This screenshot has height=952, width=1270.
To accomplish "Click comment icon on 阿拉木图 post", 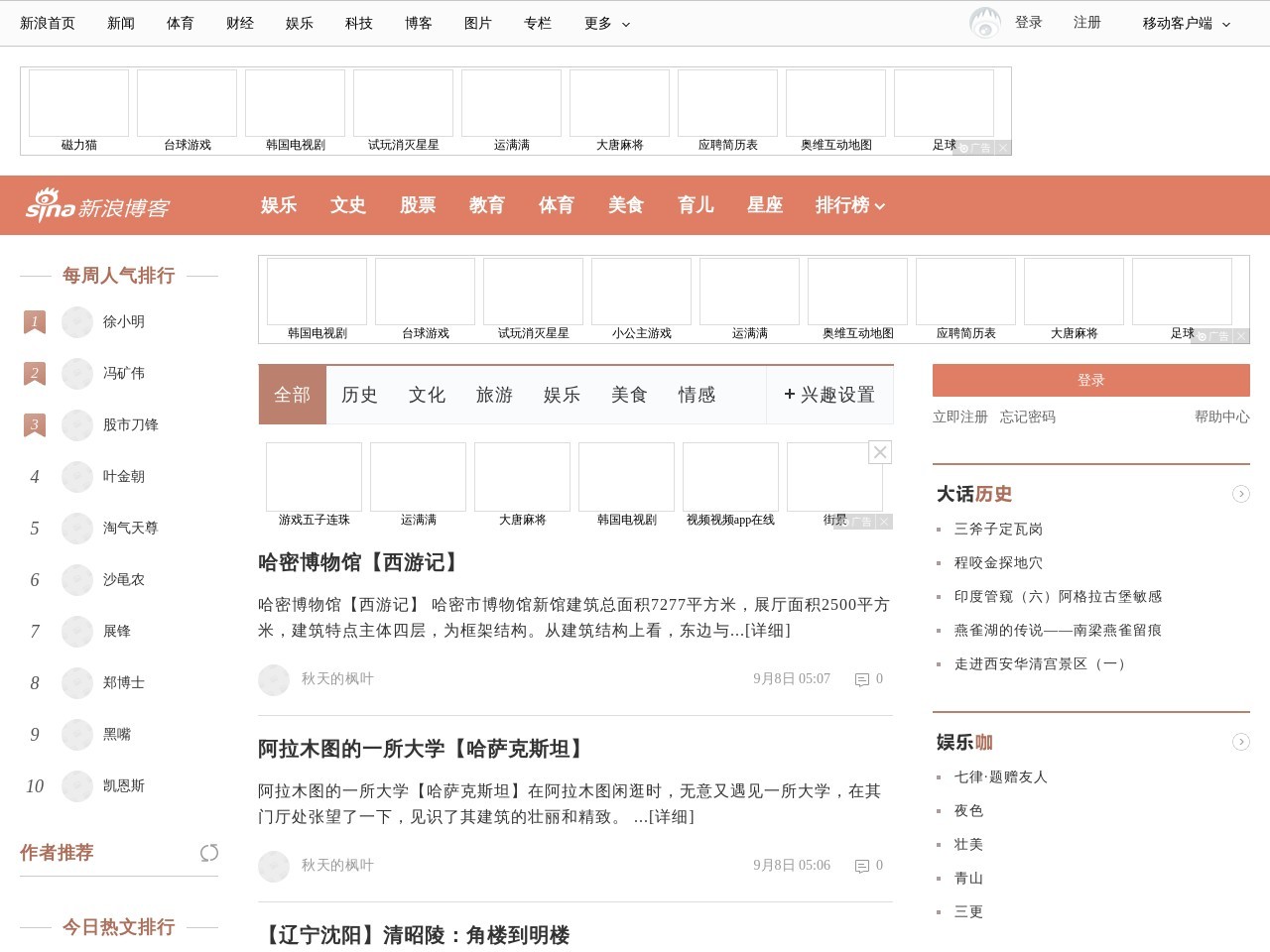I will tap(862, 866).
